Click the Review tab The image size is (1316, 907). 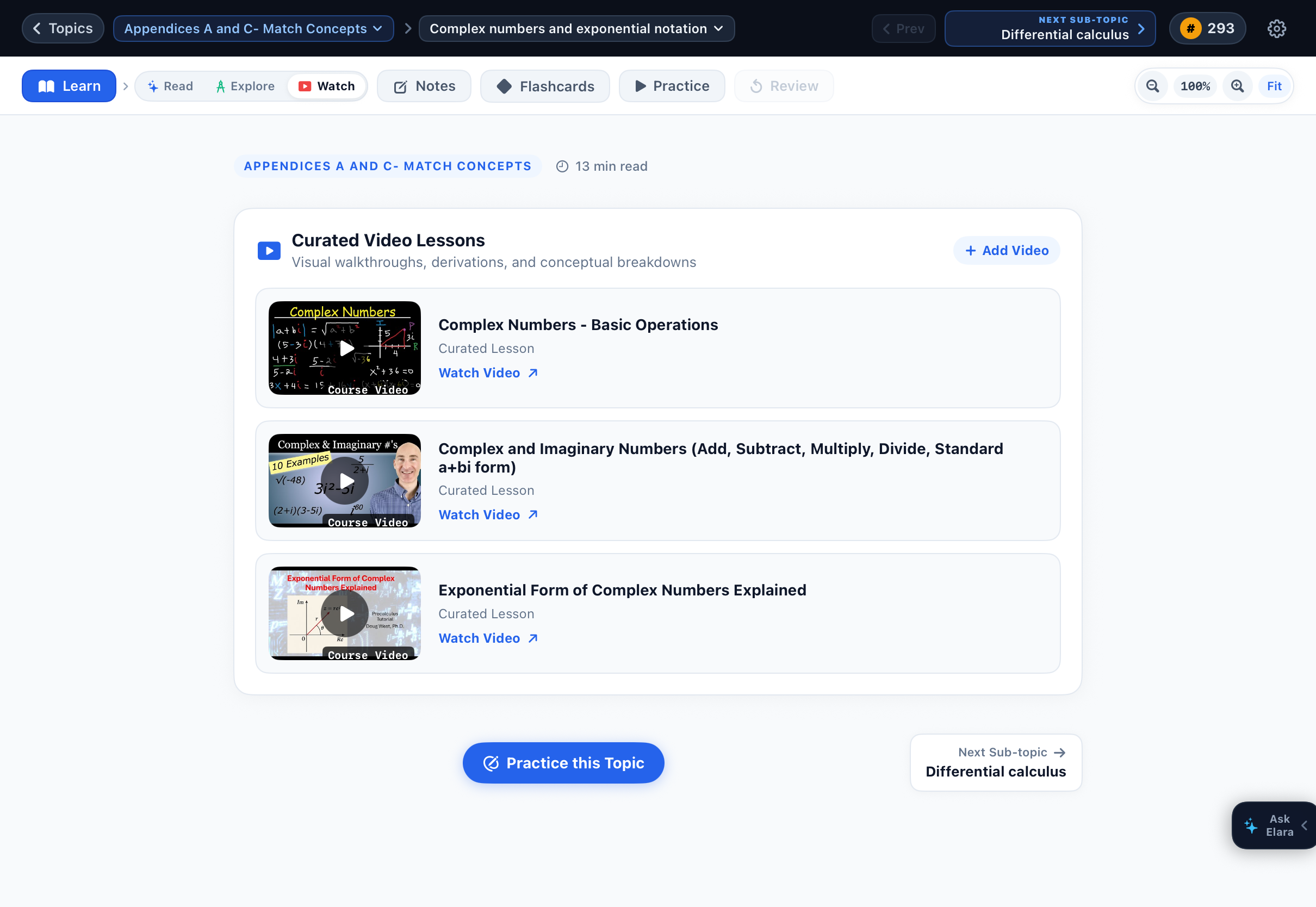[x=784, y=86]
